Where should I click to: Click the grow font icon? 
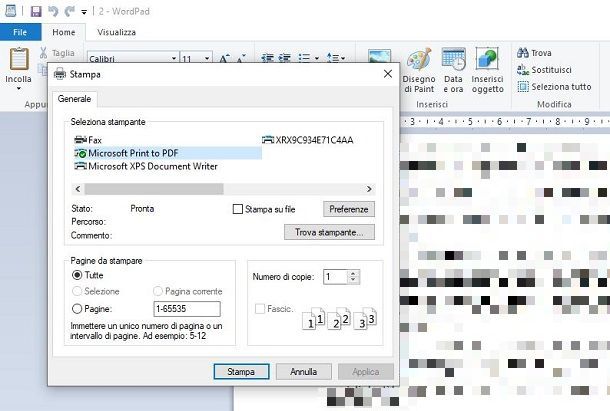tap(224, 58)
